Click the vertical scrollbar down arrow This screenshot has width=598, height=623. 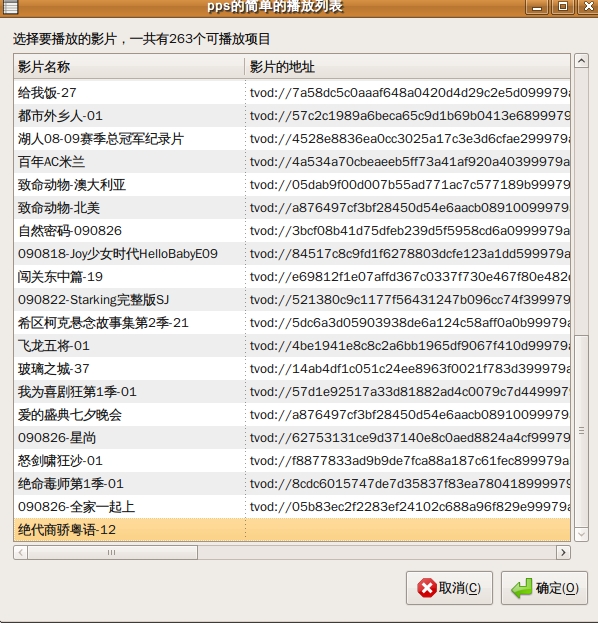(581, 534)
